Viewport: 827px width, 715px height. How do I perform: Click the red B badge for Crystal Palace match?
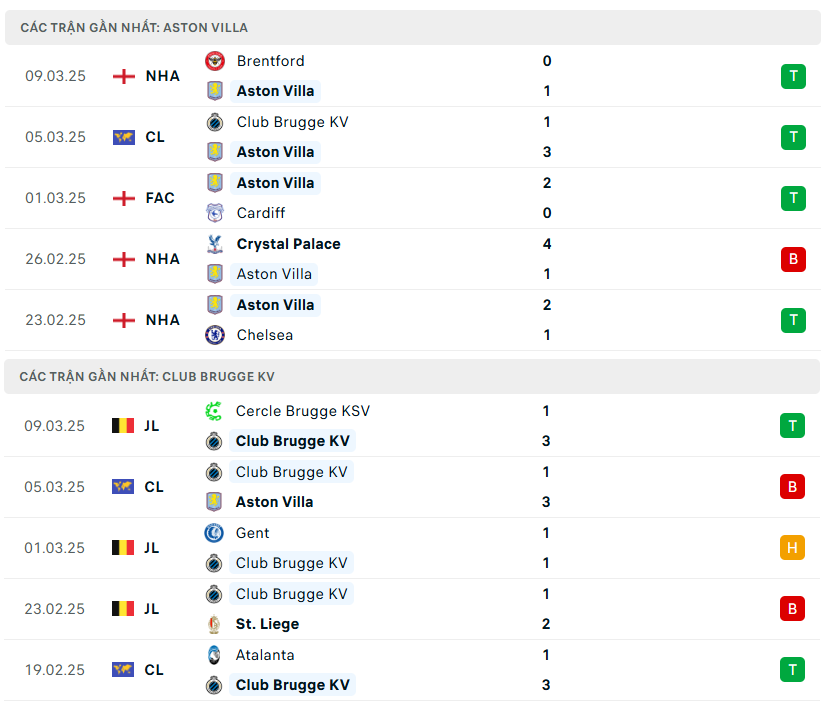(x=793, y=259)
